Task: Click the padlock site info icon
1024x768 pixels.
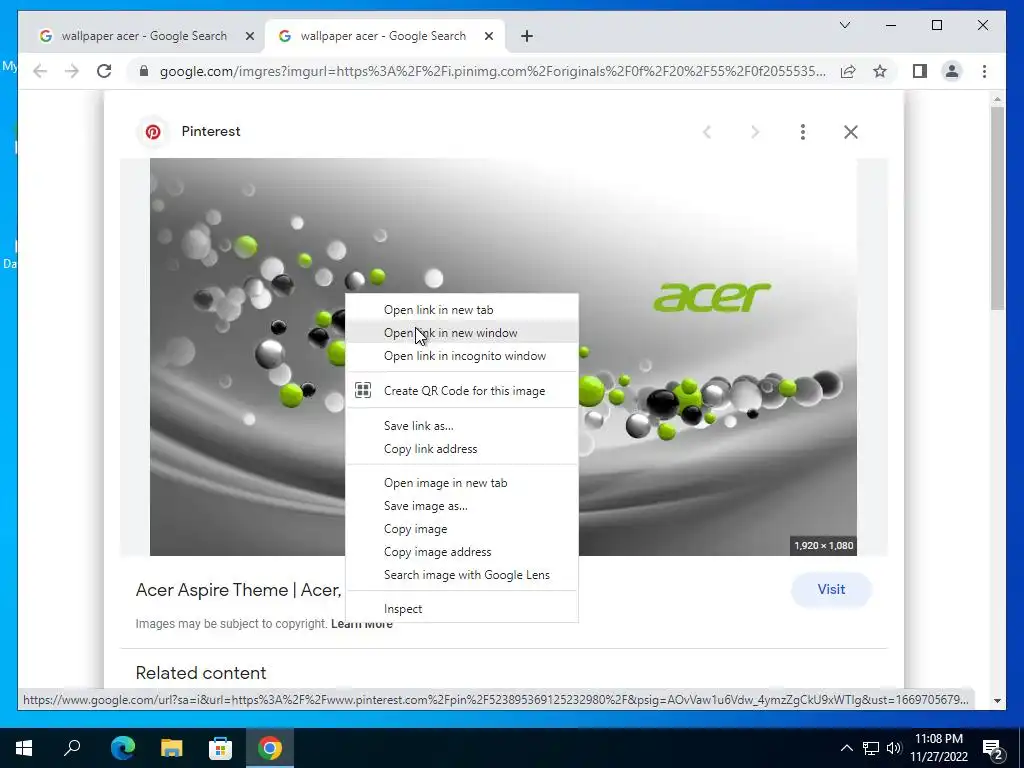Action: tap(144, 71)
